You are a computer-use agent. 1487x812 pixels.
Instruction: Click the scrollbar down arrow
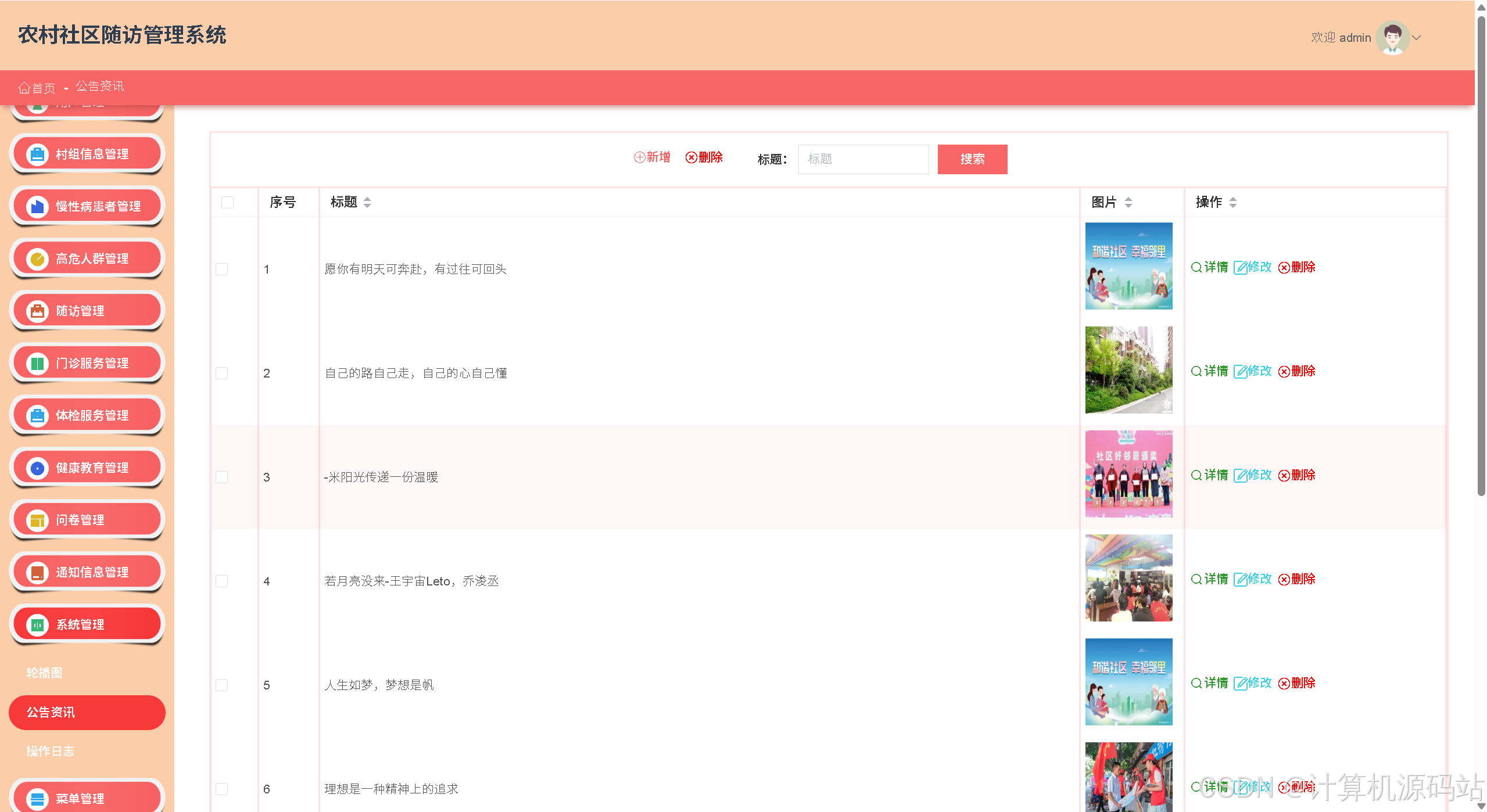point(1481,806)
